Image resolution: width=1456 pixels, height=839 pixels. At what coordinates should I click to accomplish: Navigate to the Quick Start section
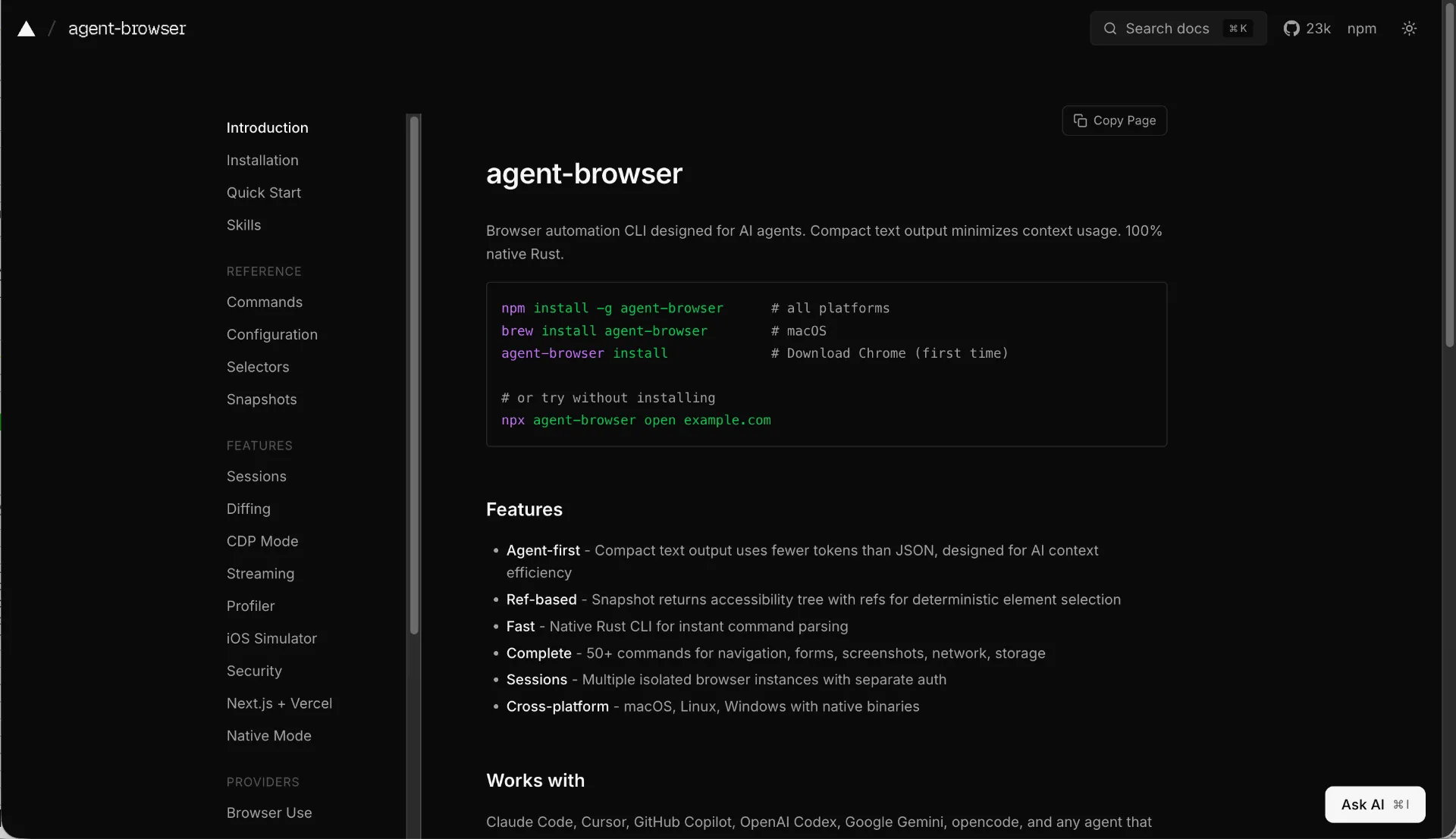click(x=264, y=193)
